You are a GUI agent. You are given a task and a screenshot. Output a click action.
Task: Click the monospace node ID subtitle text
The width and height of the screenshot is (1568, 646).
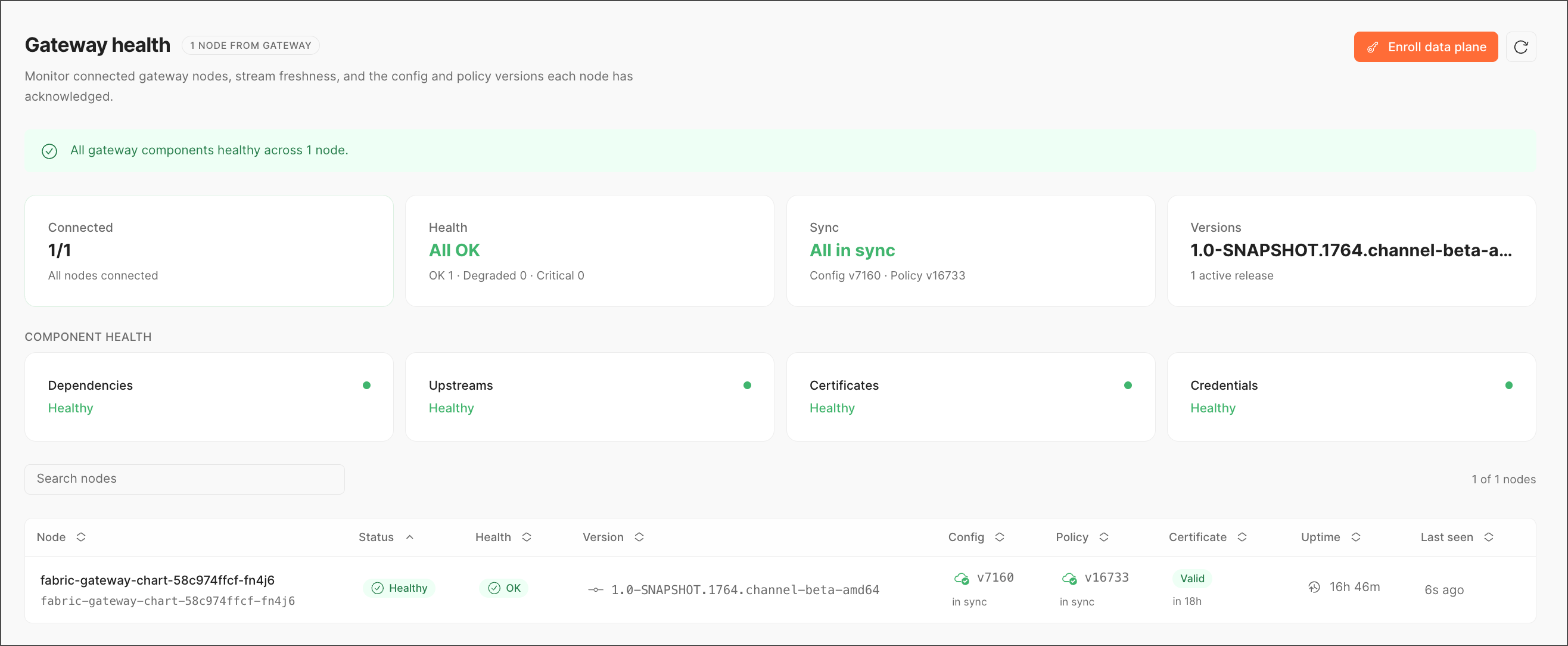pyautogui.click(x=167, y=601)
